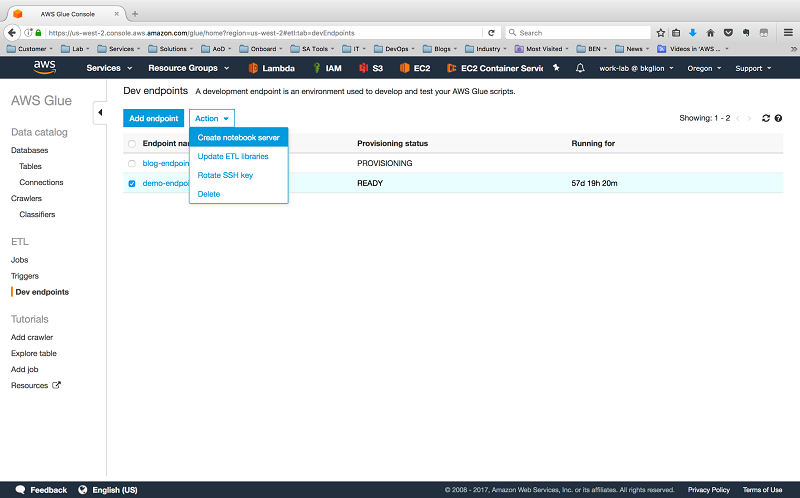Viewport: 800px width, 498px height.
Task: Start the Add crawler tutorial
Action: pos(32,337)
